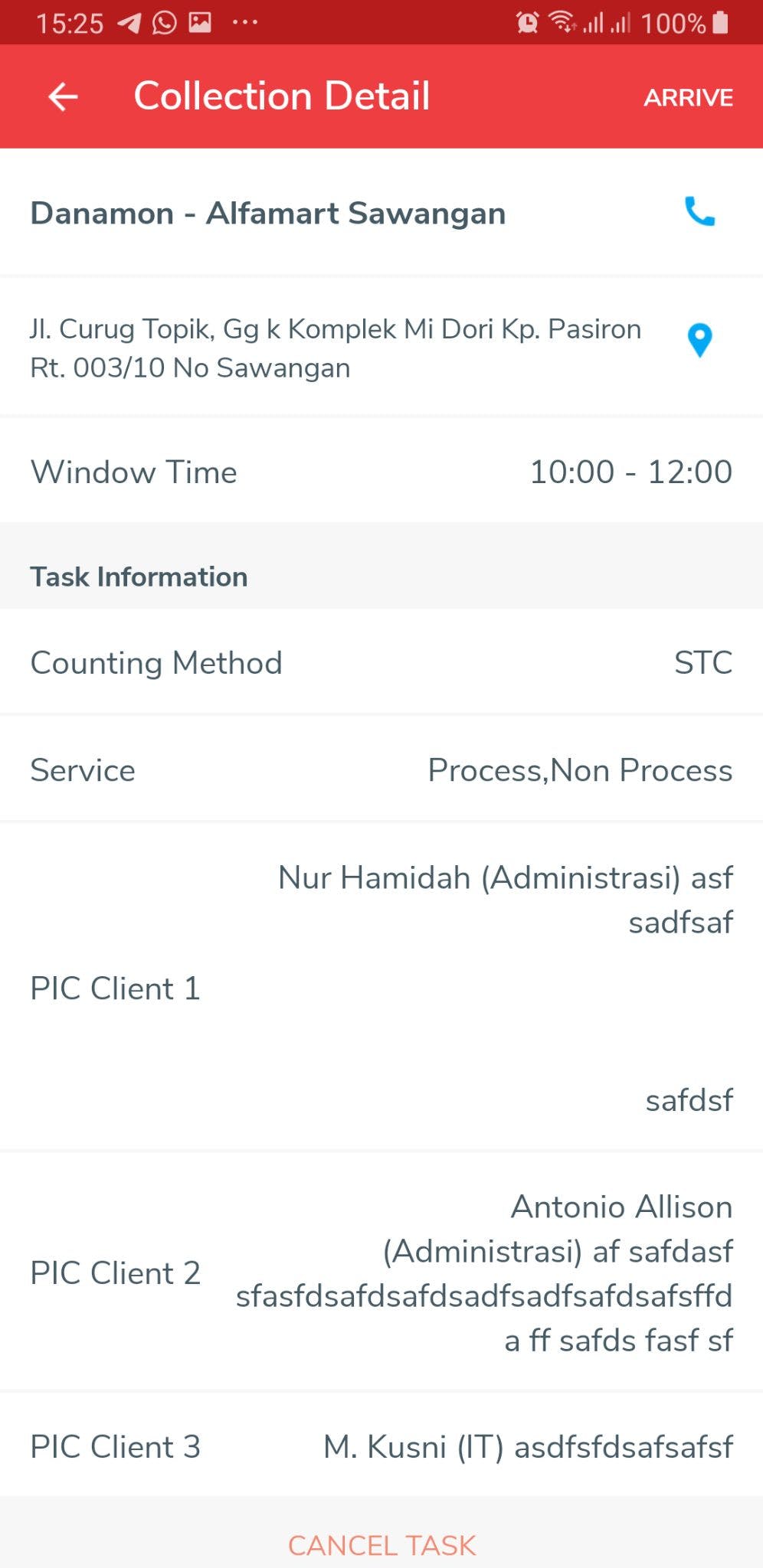Tap the alarm clock status icon

(527, 23)
